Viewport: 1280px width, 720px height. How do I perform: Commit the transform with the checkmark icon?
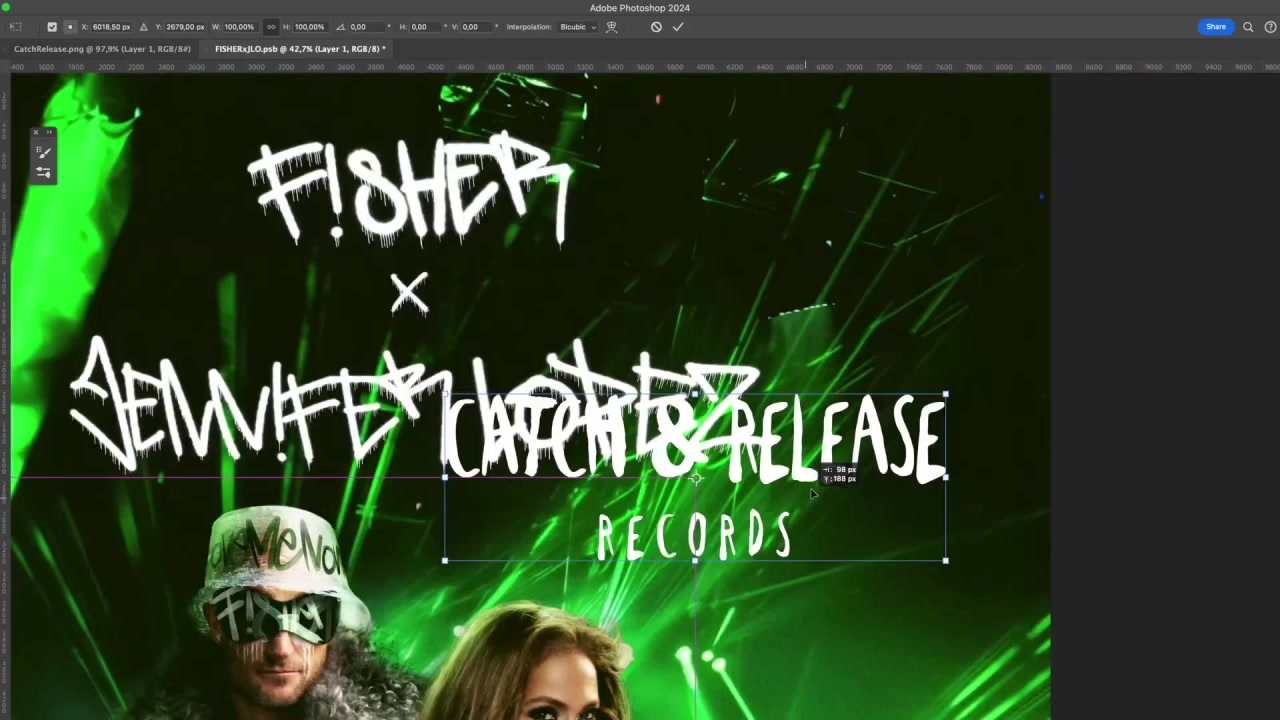678,27
